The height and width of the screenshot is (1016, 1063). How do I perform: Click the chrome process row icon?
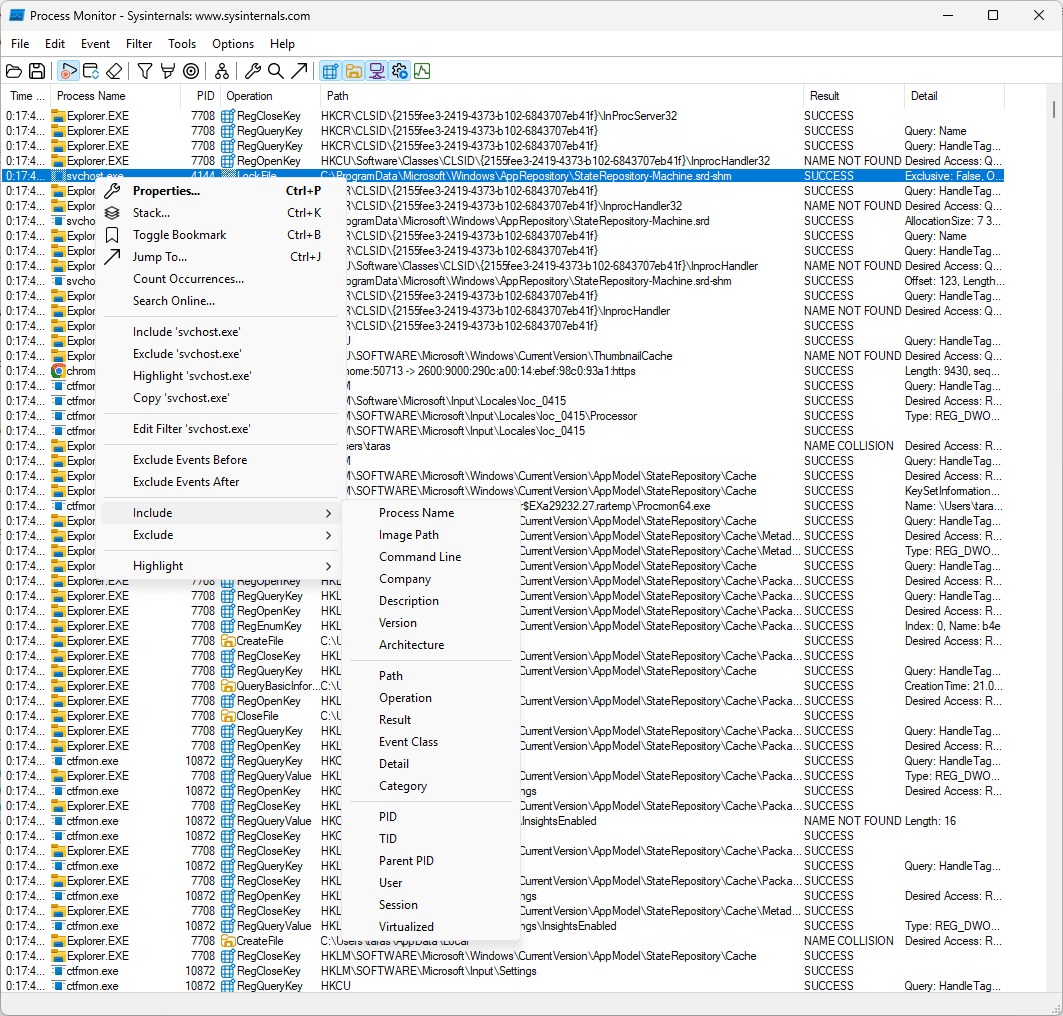coord(58,371)
